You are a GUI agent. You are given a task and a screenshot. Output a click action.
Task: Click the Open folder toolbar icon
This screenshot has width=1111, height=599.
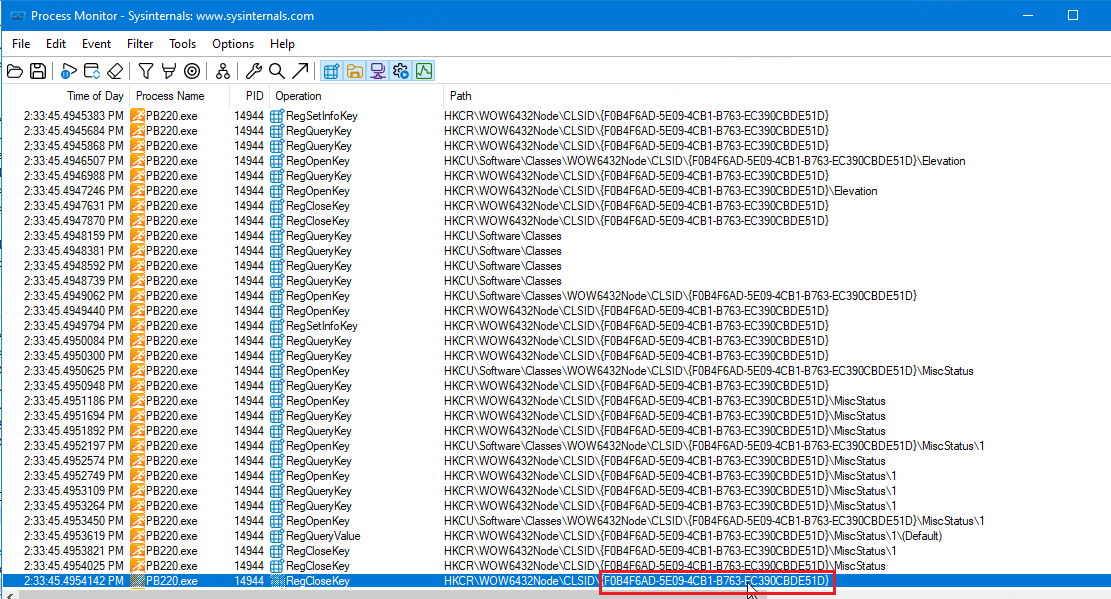(x=15, y=71)
